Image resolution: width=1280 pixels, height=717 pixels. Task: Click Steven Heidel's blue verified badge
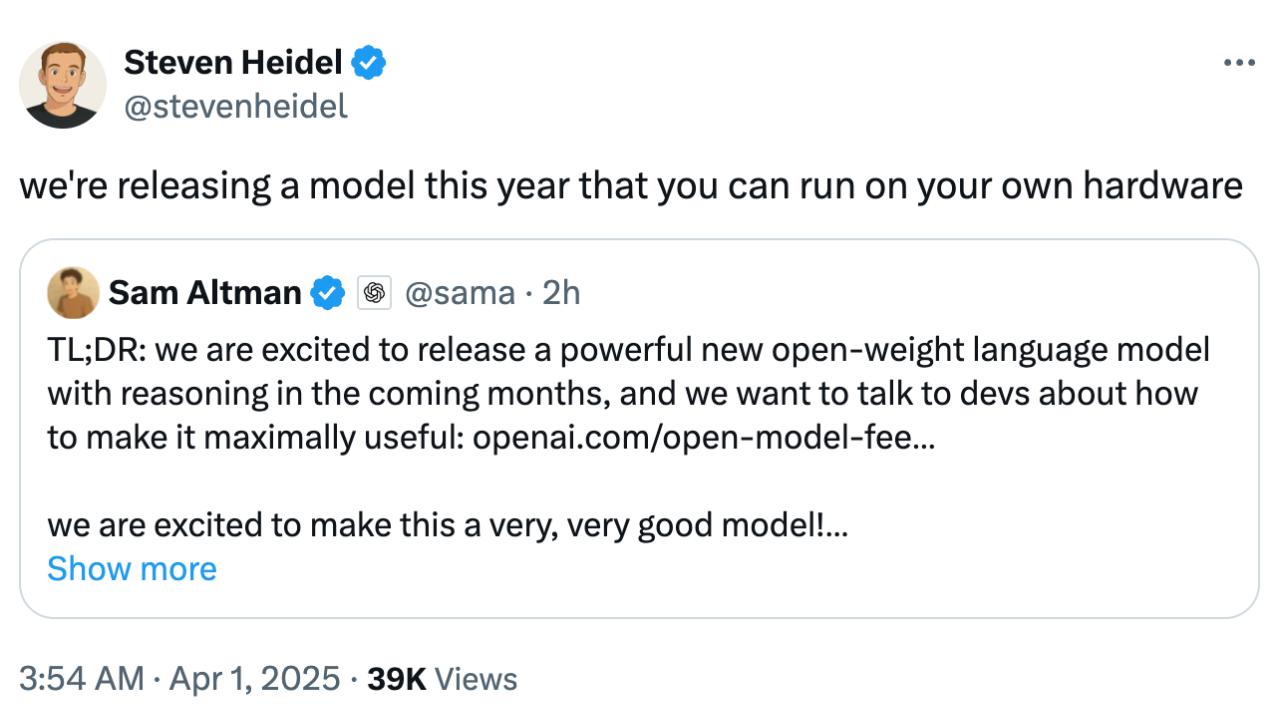[370, 64]
